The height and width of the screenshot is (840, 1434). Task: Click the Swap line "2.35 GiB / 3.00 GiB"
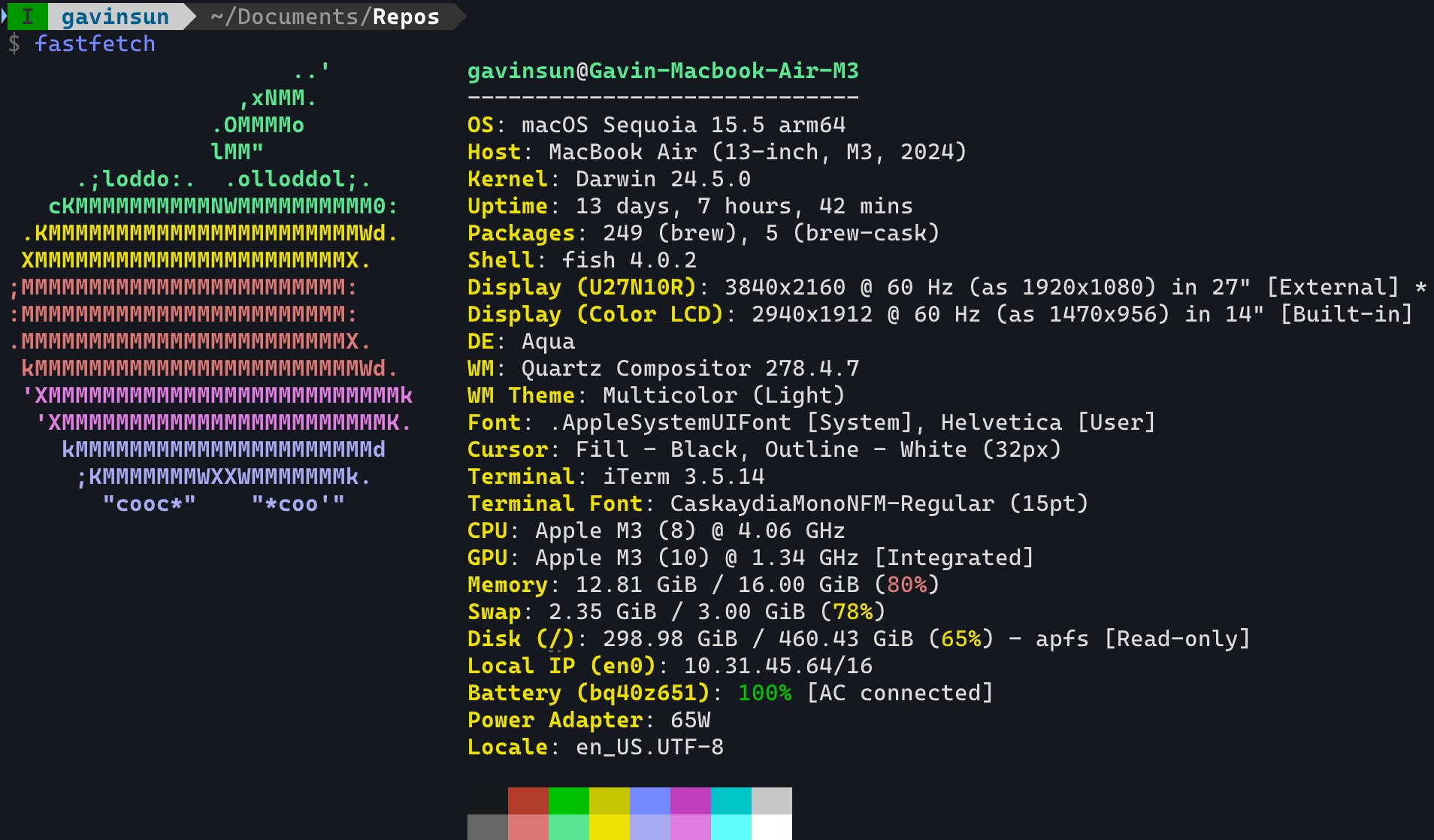(x=676, y=612)
